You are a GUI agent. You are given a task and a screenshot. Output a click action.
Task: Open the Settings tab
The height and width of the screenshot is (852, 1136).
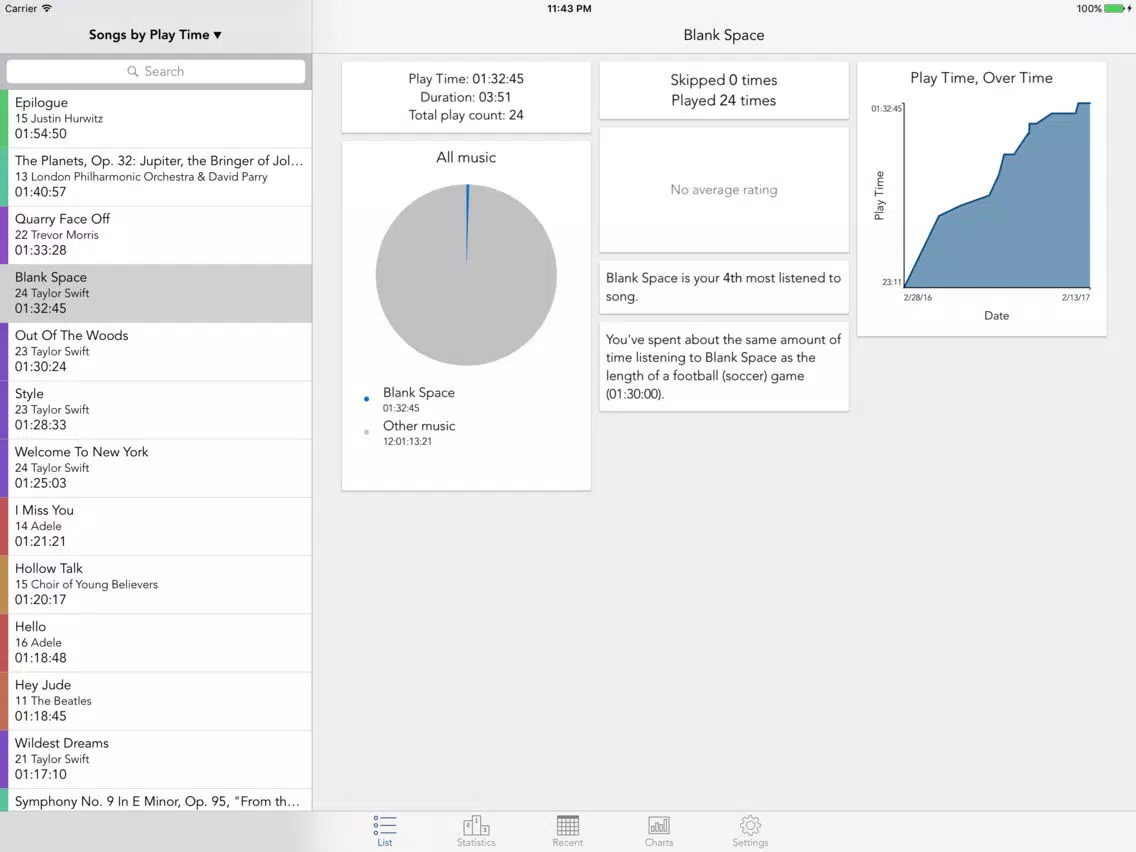pos(750,830)
